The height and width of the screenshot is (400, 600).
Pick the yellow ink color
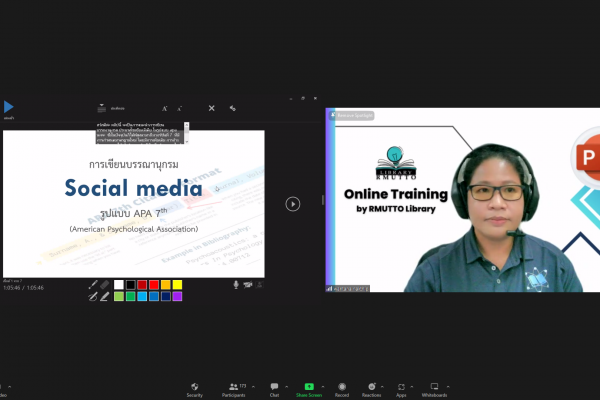point(177,284)
